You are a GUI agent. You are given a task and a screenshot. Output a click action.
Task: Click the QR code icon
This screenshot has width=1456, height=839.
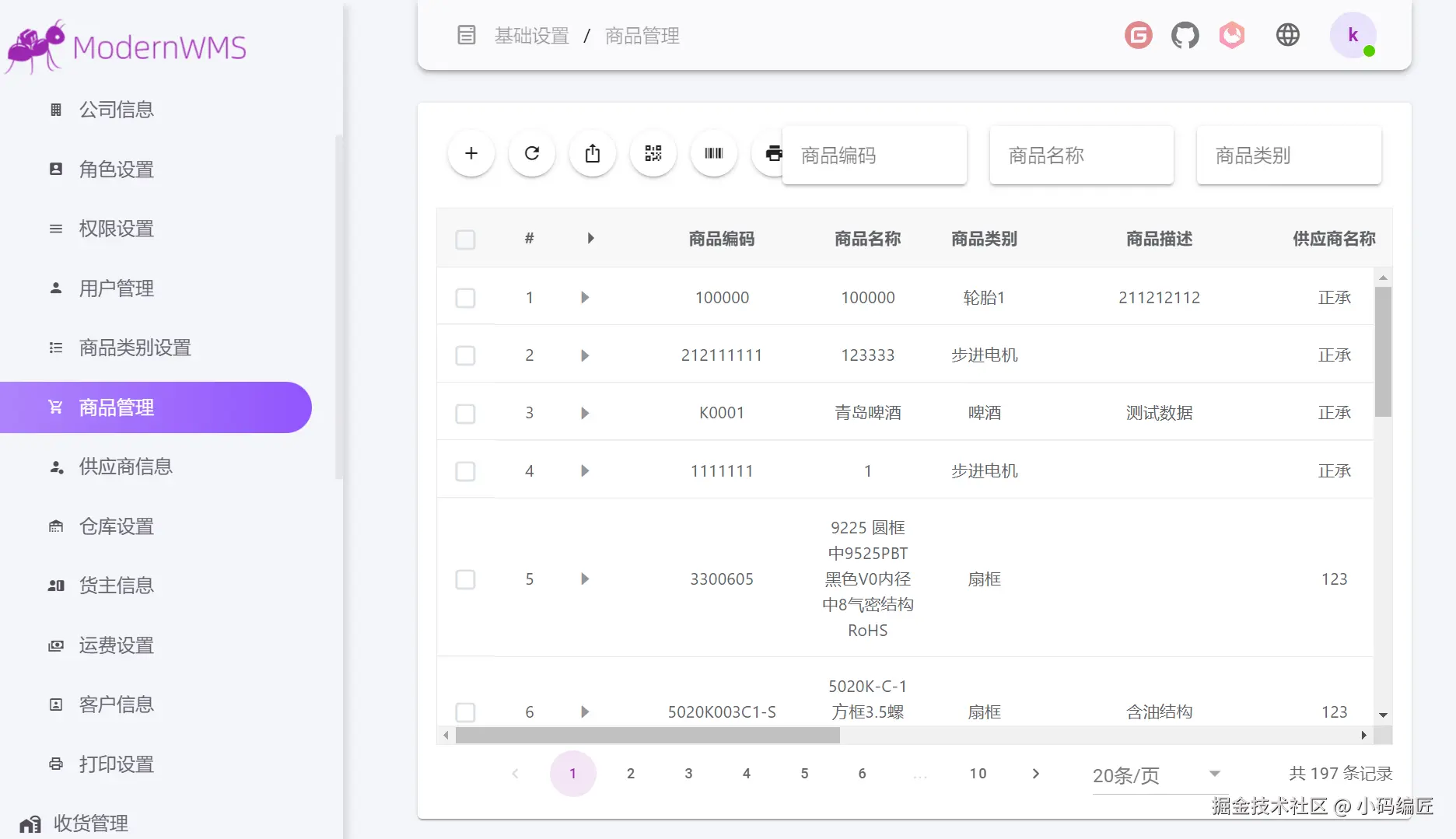click(653, 153)
